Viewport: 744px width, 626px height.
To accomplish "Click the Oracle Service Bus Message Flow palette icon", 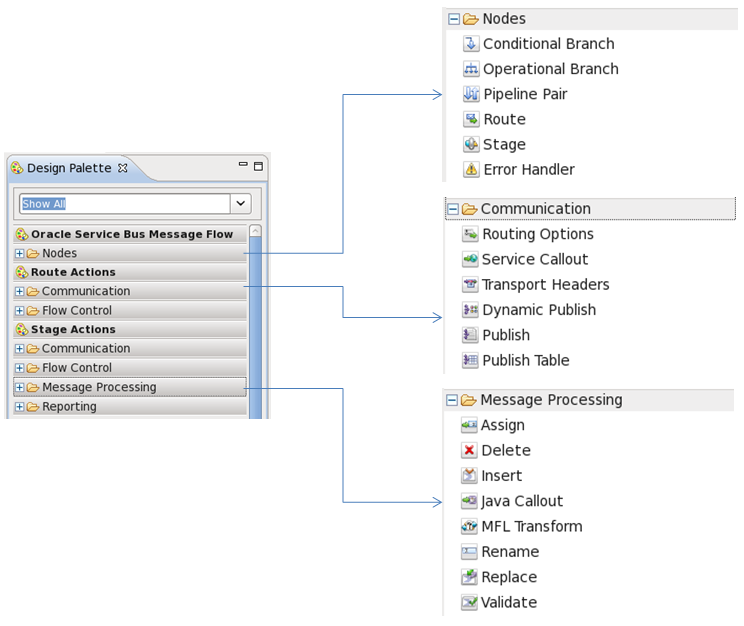I will (x=22, y=234).
